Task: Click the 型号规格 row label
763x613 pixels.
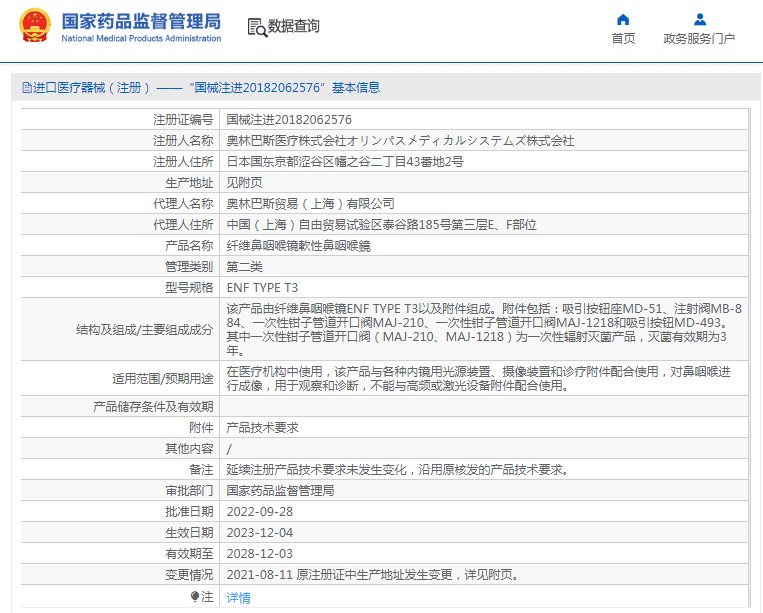Action: [189, 288]
